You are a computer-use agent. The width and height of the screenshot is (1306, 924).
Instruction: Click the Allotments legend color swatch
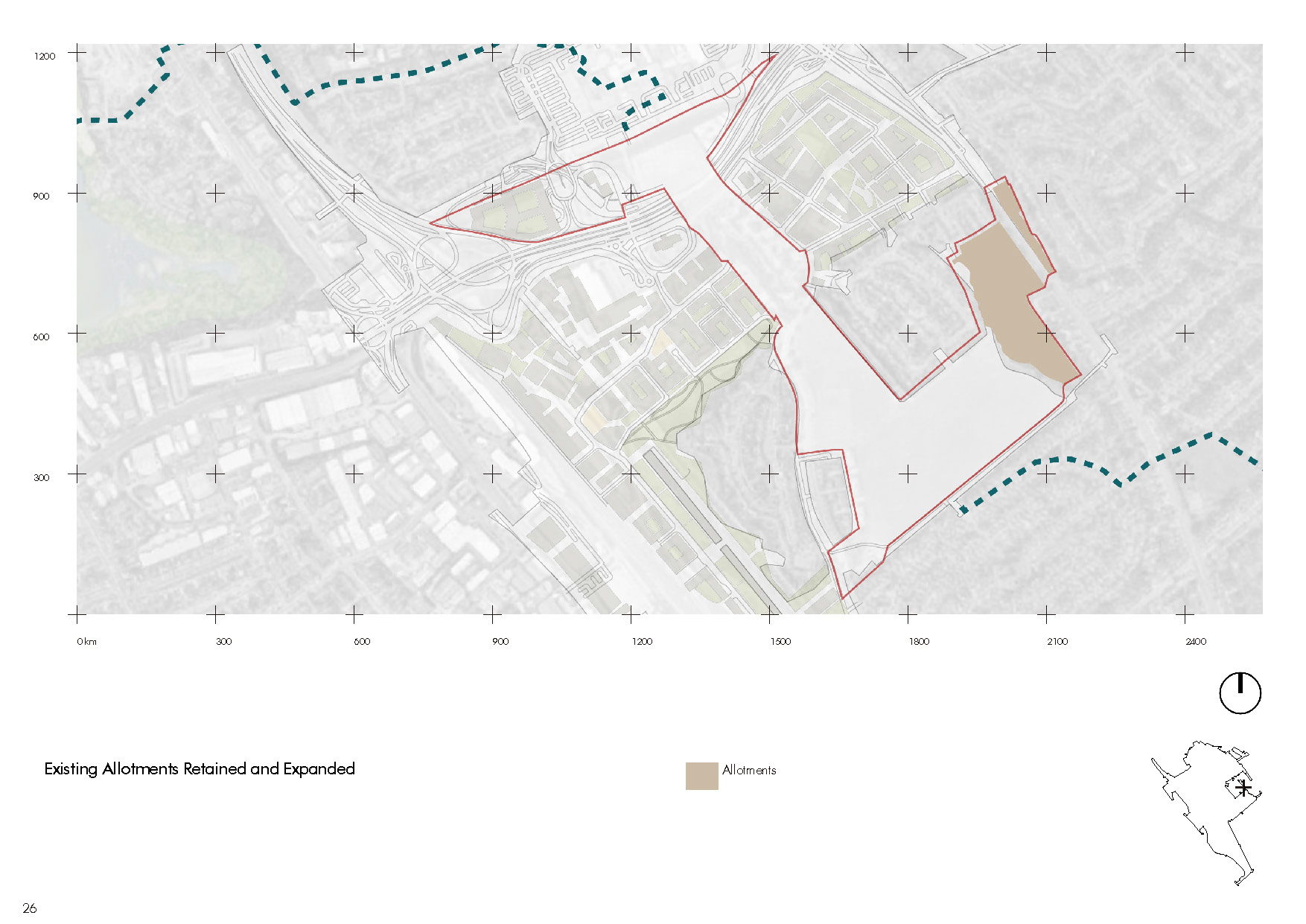click(701, 776)
